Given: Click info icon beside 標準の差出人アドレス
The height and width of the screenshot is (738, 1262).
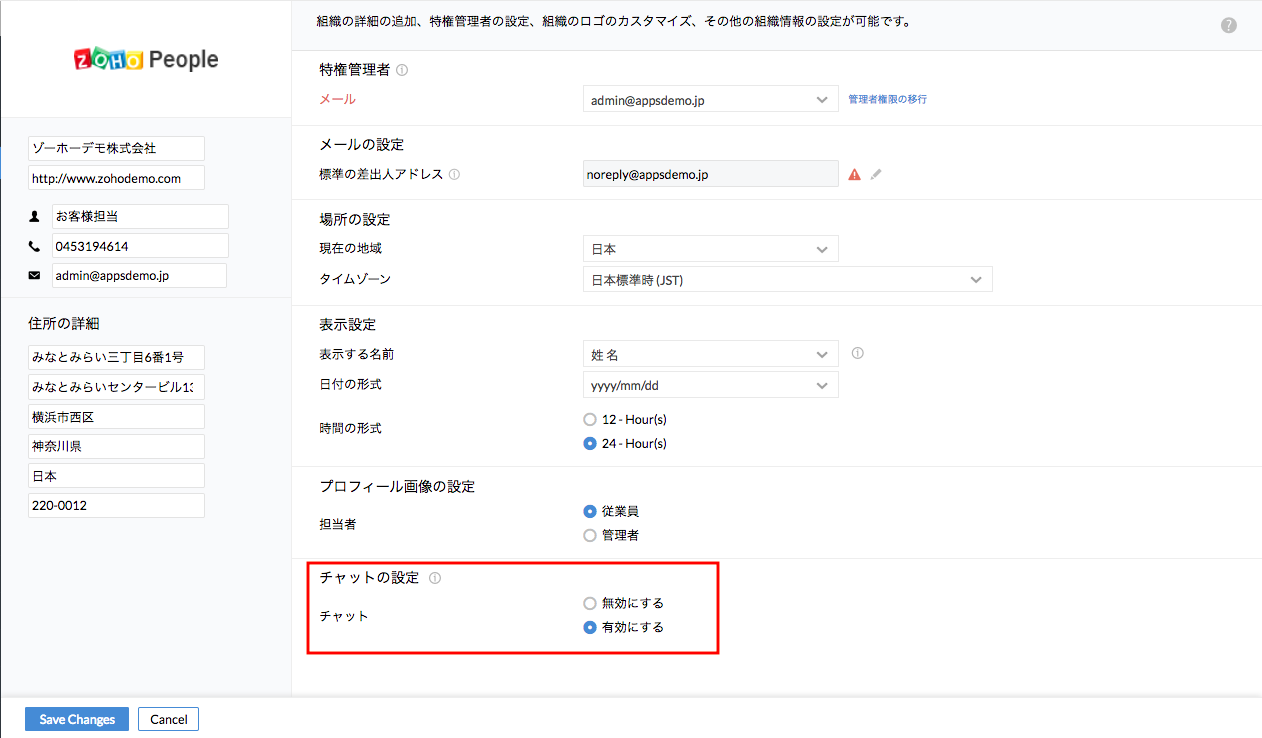Looking at the screenshot, I should point(454,174).
